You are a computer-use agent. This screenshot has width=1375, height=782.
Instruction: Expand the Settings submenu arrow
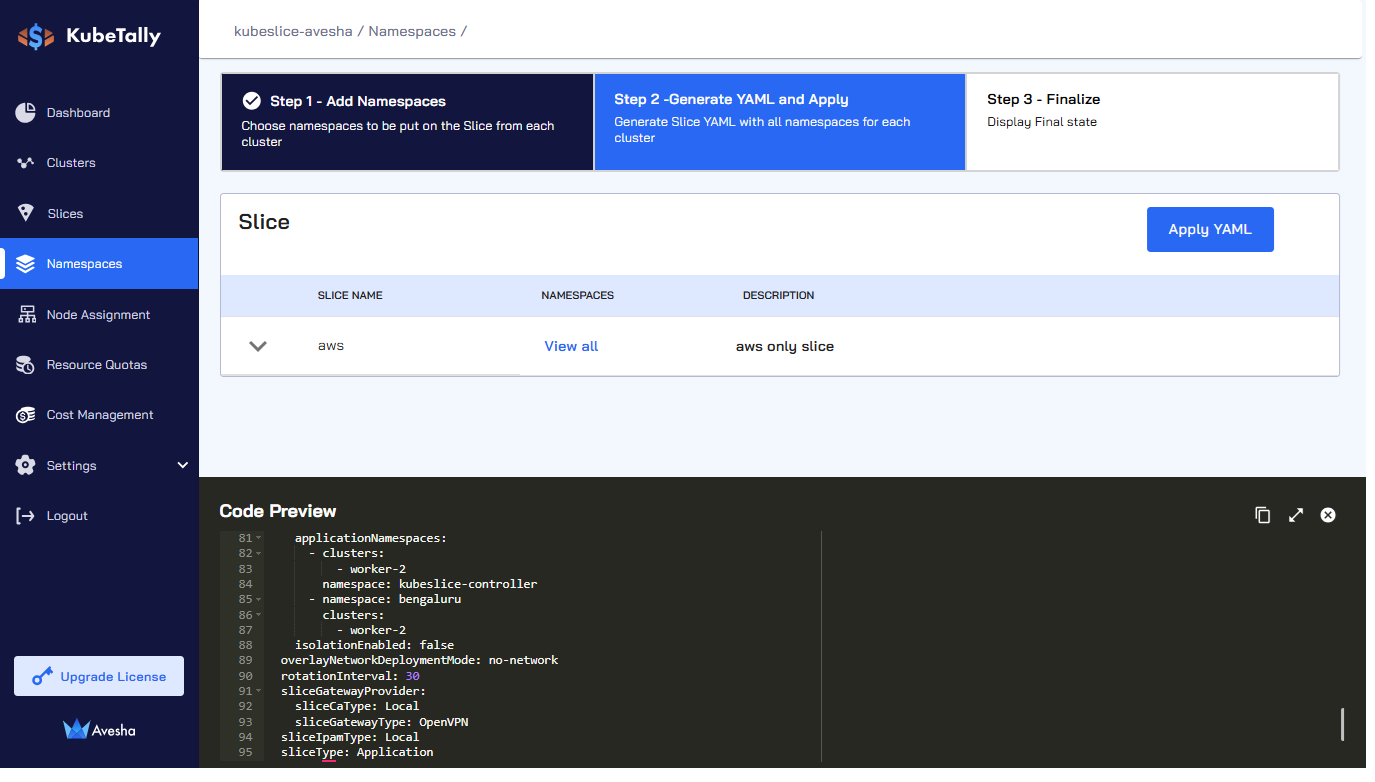pos(183,465)
